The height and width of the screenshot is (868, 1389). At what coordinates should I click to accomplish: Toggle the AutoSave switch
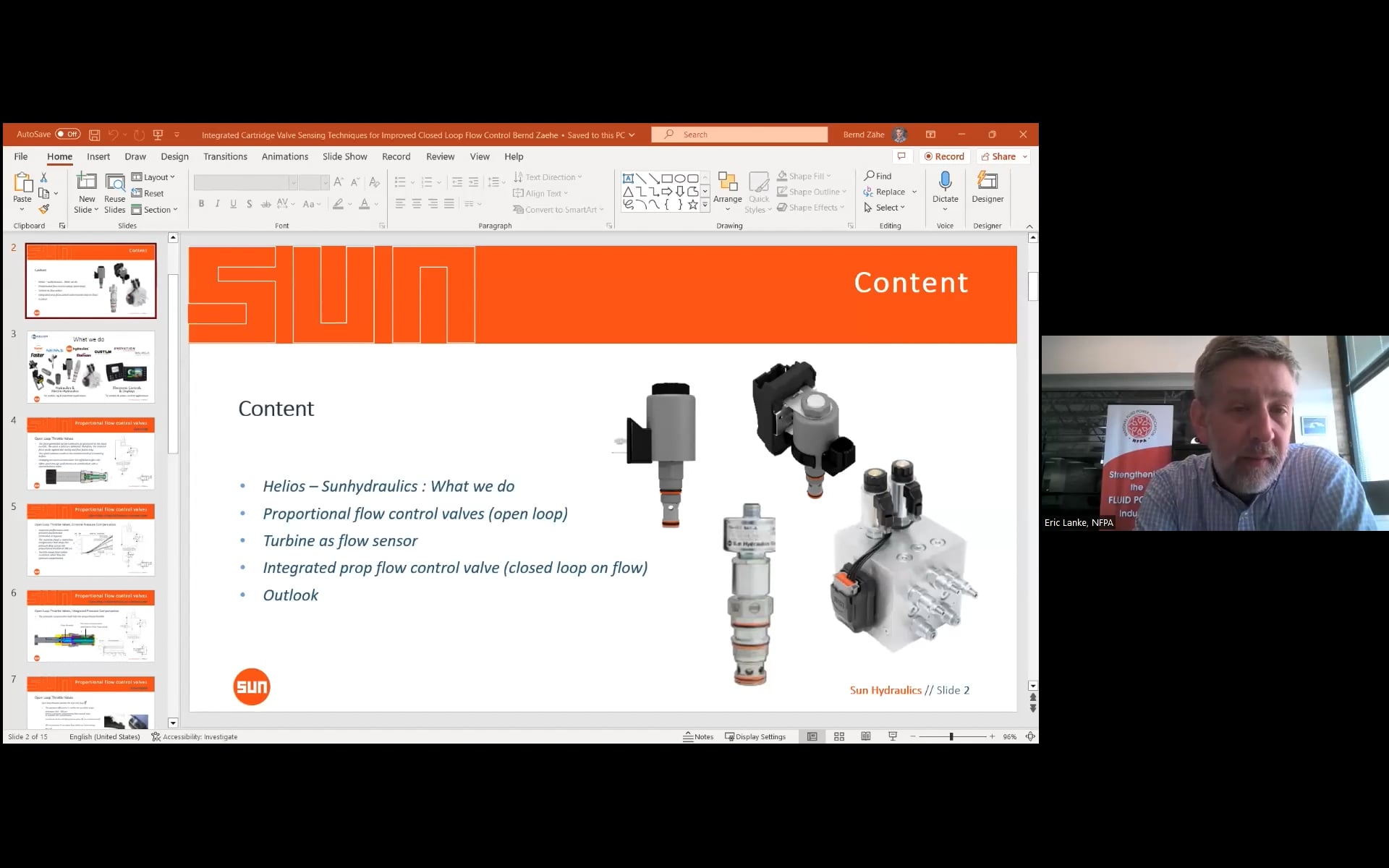click(x=68, y=135)
